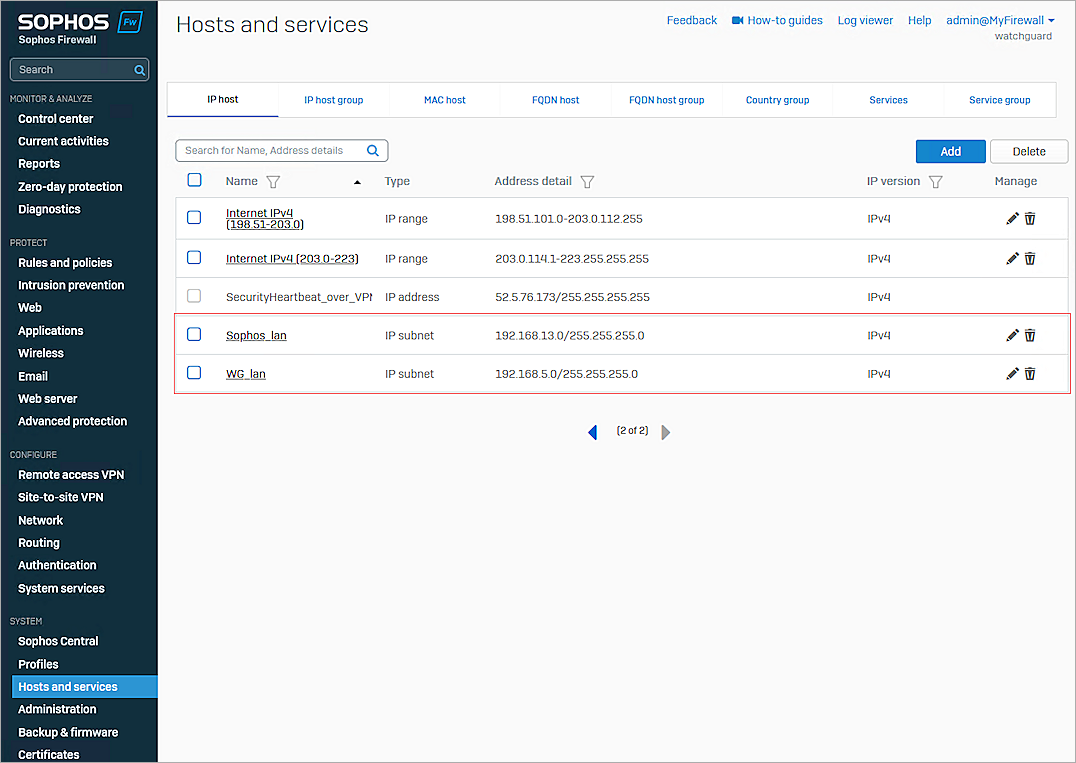Open the IP version filter dropdown
1076x763 pixels.
(x=936, y=181)
